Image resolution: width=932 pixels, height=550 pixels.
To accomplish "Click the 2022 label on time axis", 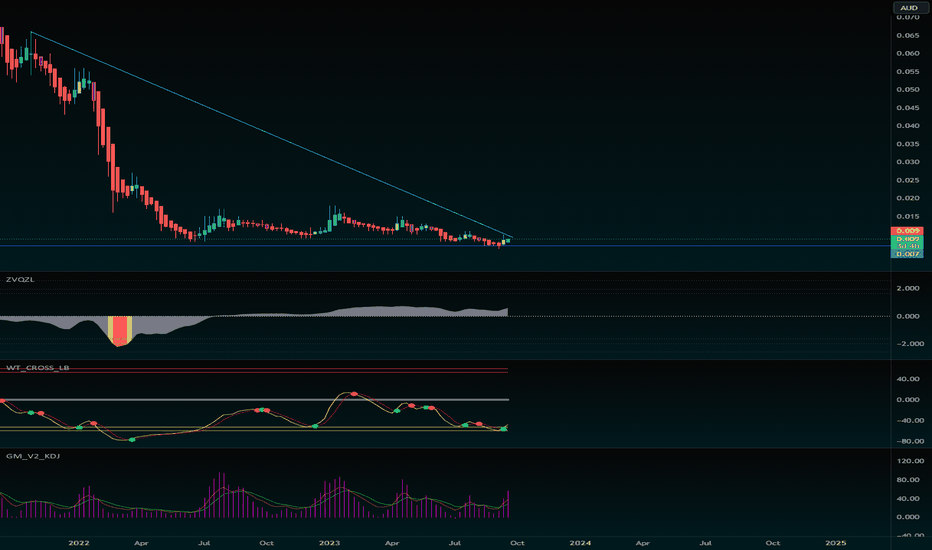I will [x=78, y=543].
